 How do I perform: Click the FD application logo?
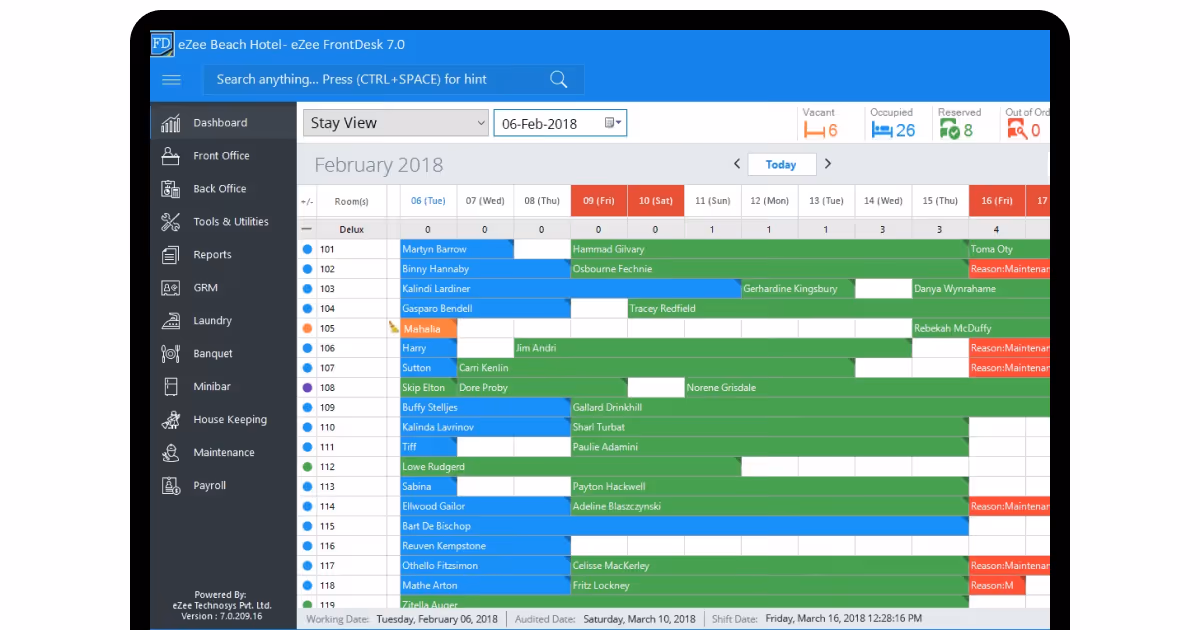click(162, 44)
